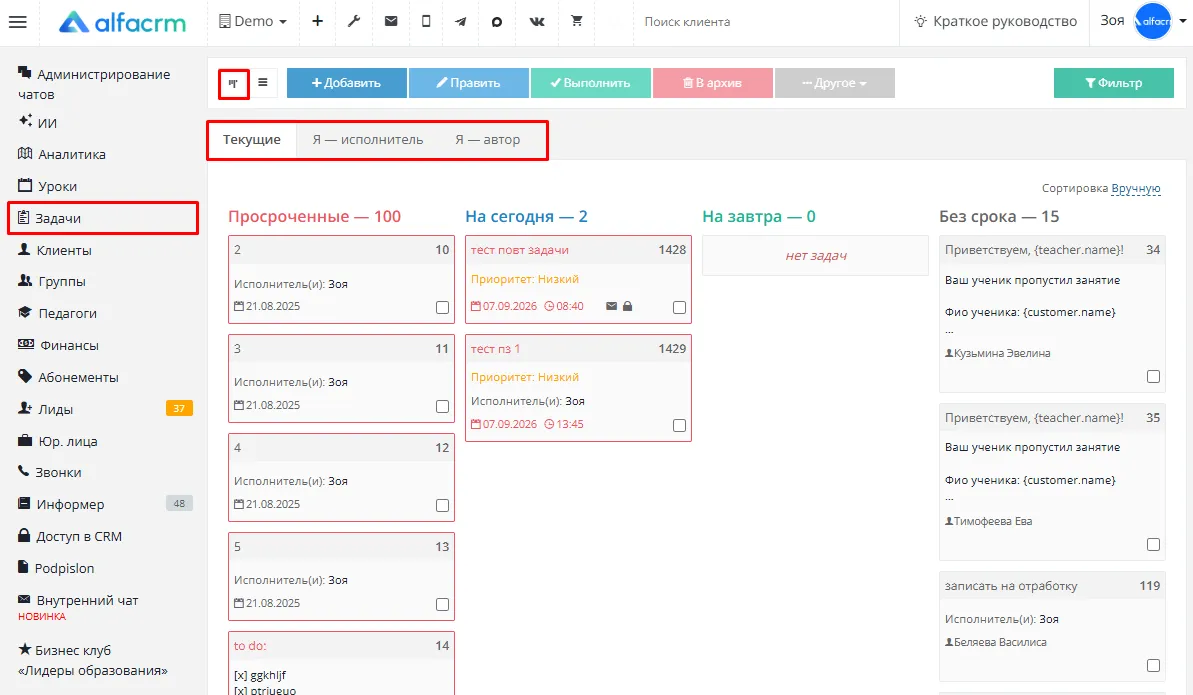Select checkbox for task 1429
Image resolution: width=1193 pixels, height=695 pixels.
pos(679,426)
